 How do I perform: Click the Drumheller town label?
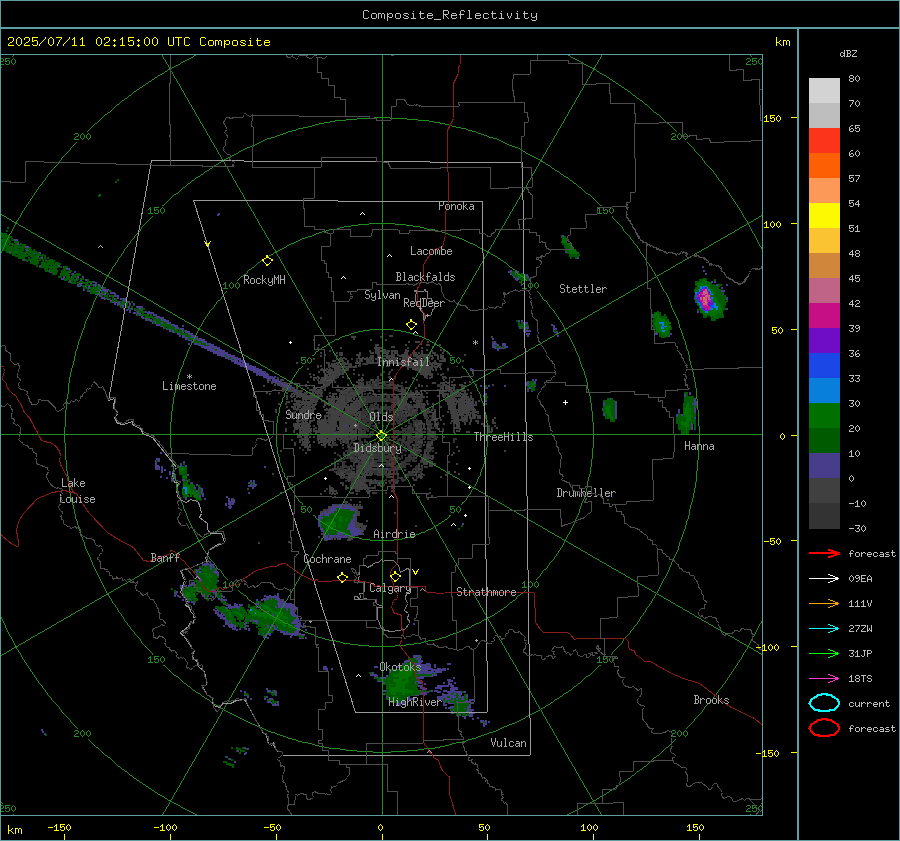[586, 493]
